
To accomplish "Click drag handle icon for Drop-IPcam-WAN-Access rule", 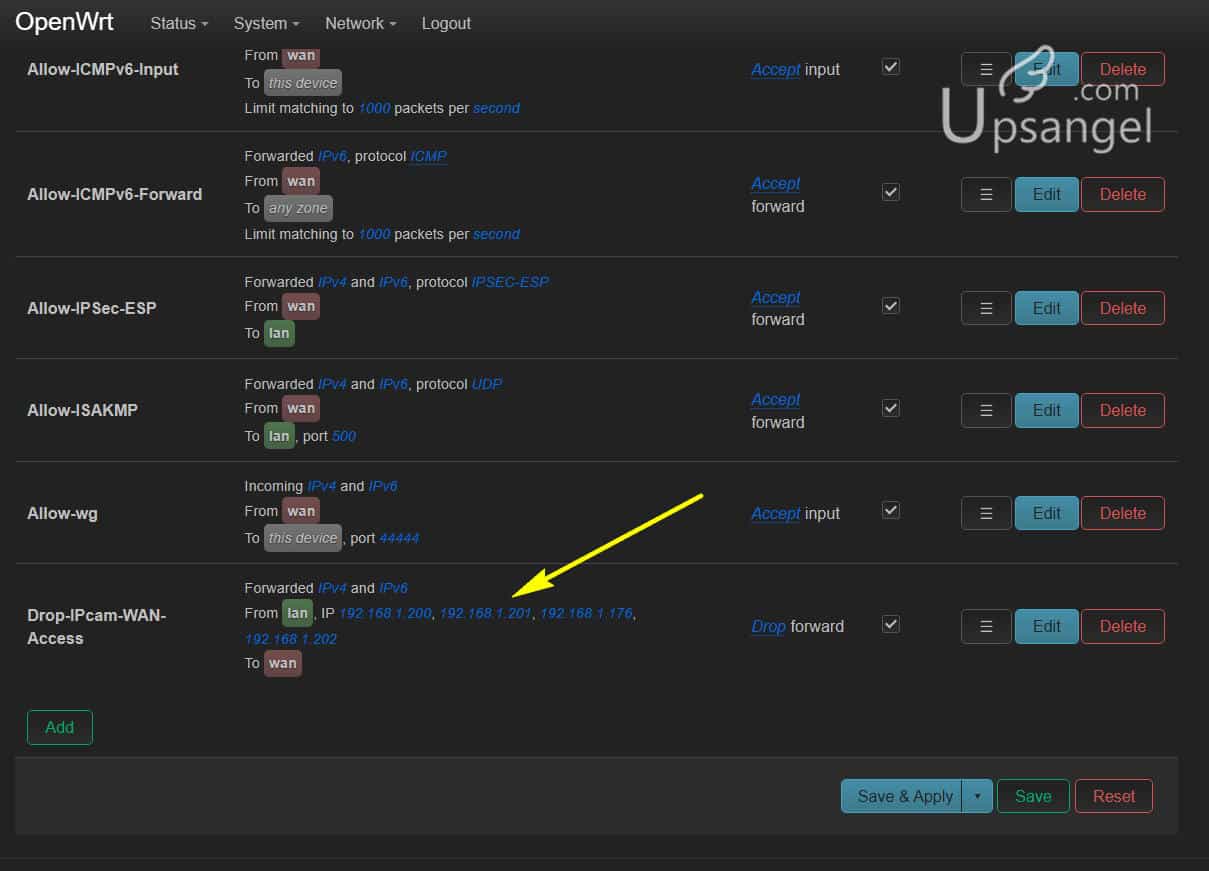I will (x=986, y=627).
